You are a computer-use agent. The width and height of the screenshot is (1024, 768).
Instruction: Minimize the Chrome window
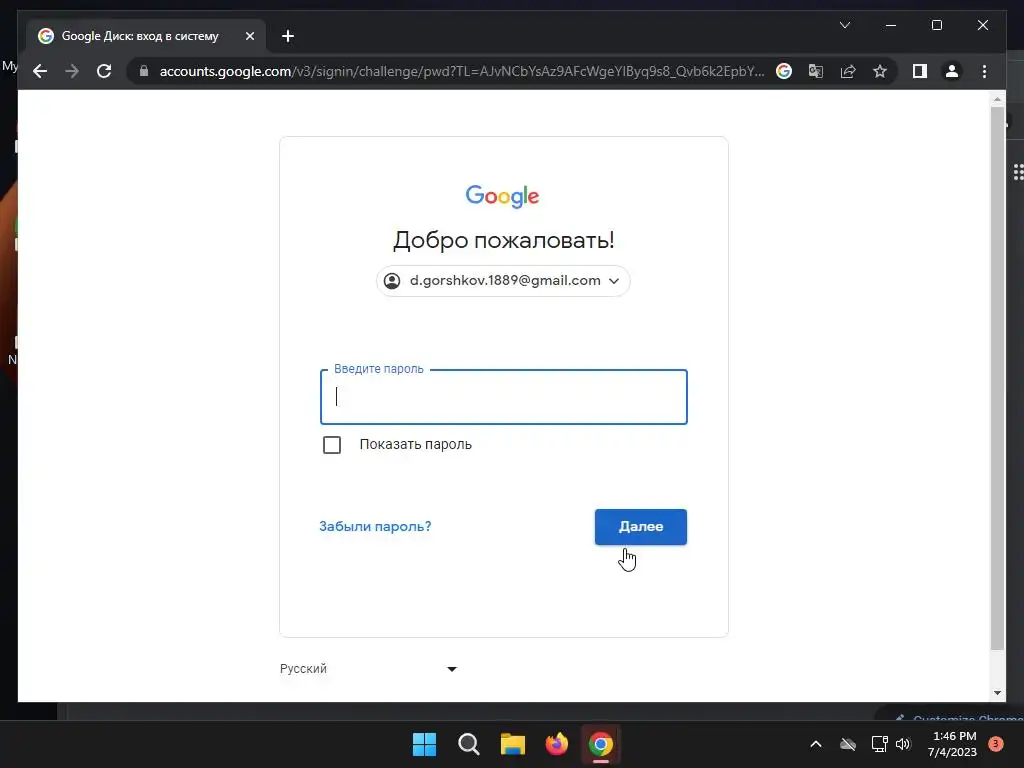pos(891,25)
